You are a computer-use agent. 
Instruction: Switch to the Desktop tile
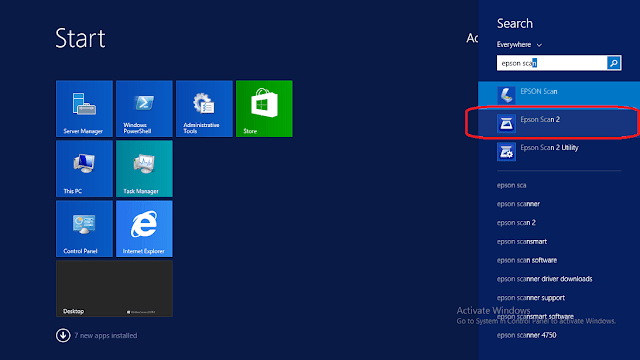114,289
